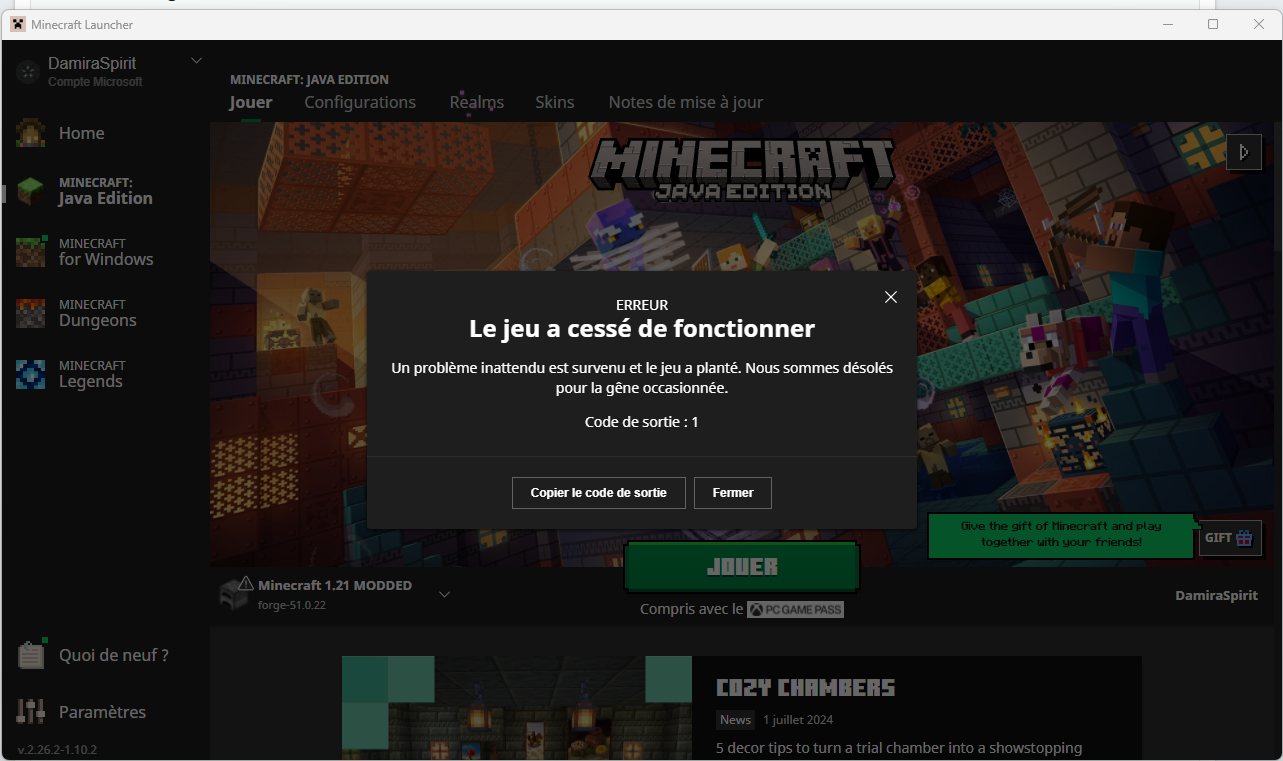The width and height of the screenshot is (1283, 761).
Task: Click the DamiraSpirit player name at right
Action: pos(1217,595)
